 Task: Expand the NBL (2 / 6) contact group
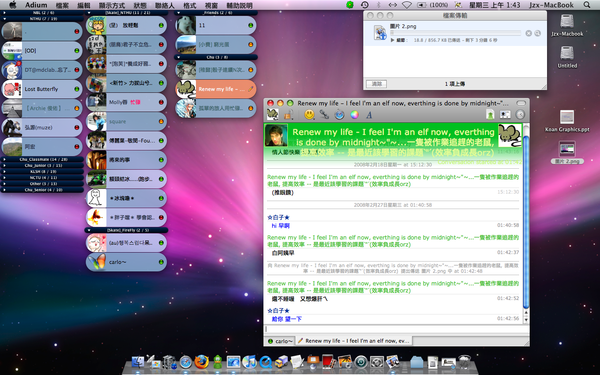(4, 13)
